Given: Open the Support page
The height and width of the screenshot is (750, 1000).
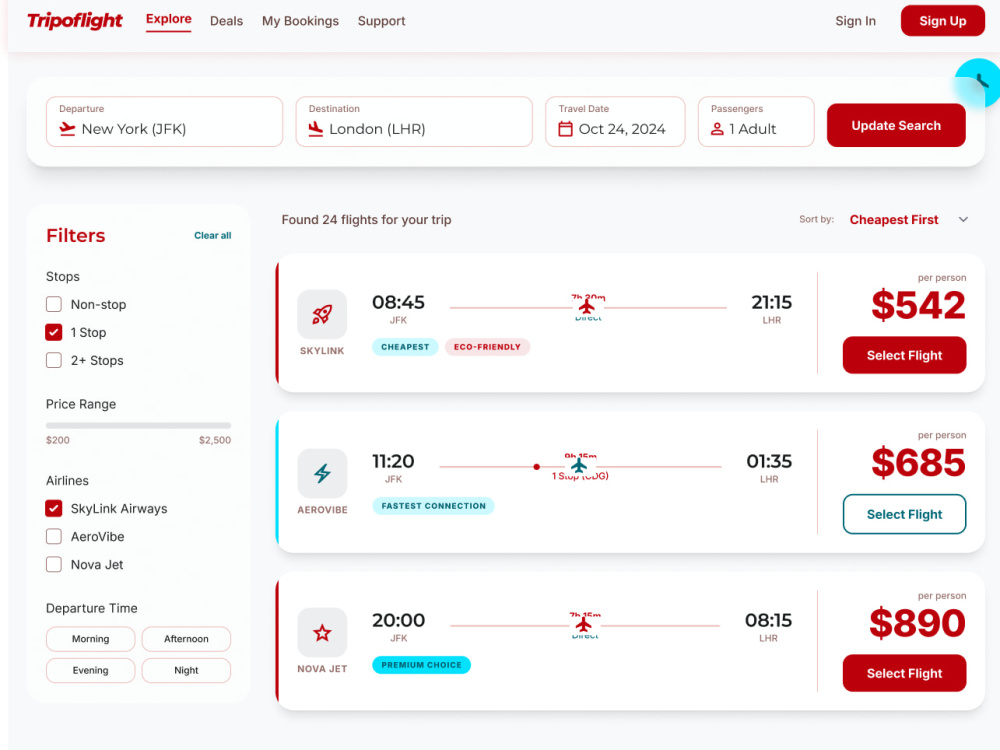Looking at the screenshot, I should (x=381, y=21).
